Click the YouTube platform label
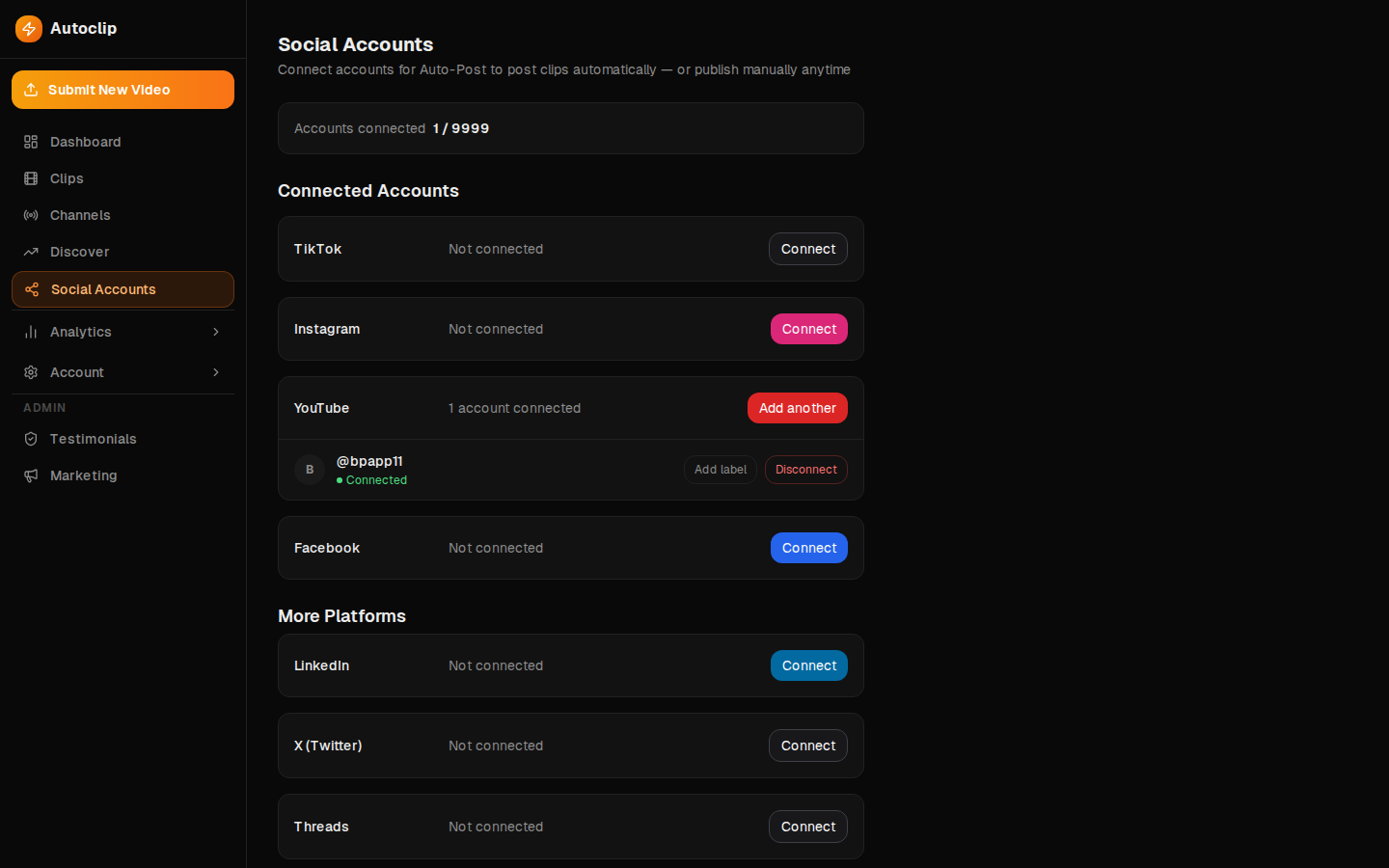Viewport: 1389px width, 868px height. coord(321,408)
